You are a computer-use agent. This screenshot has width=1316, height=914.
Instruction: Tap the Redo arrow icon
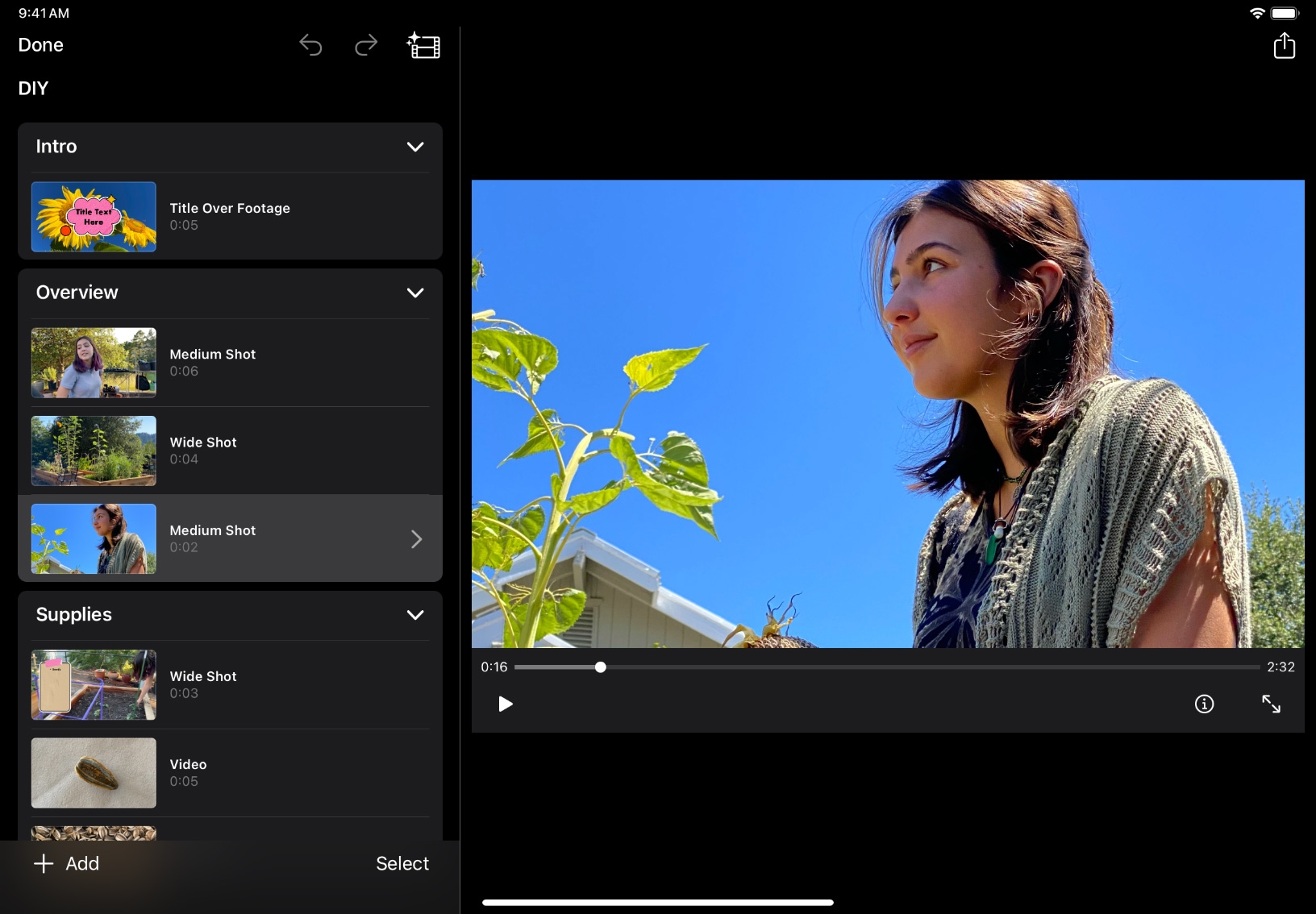click(x=366, y=45)
